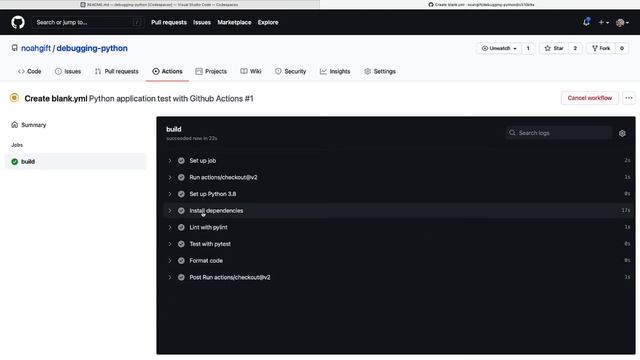Open the user avatar menu
The height and width of the screenshot is (360, 640).
622,23
